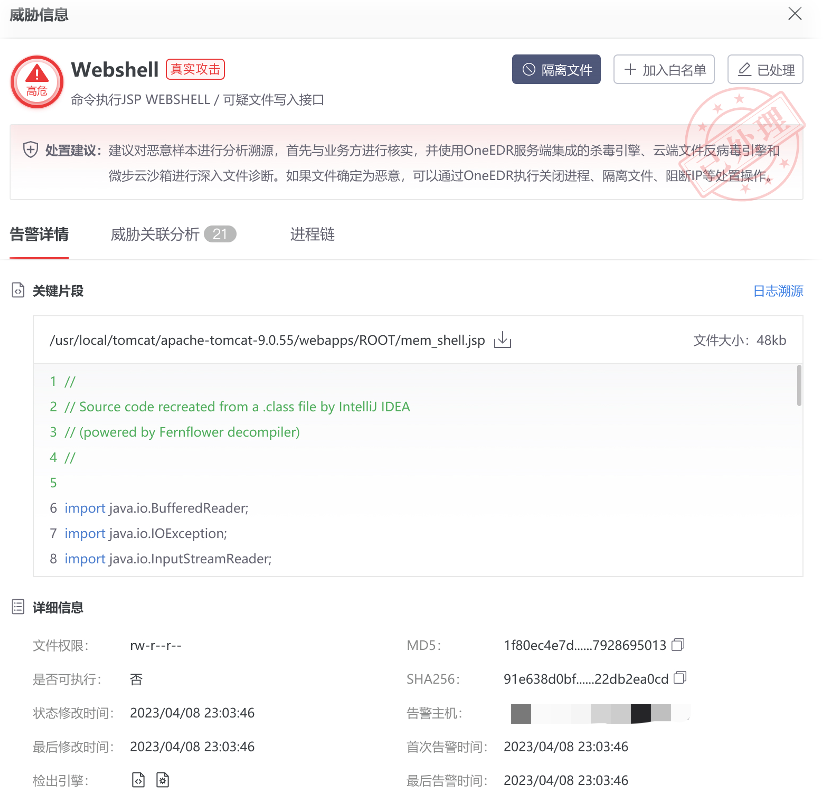Mark alert with the 已处理 button

(x=765, y=70)
